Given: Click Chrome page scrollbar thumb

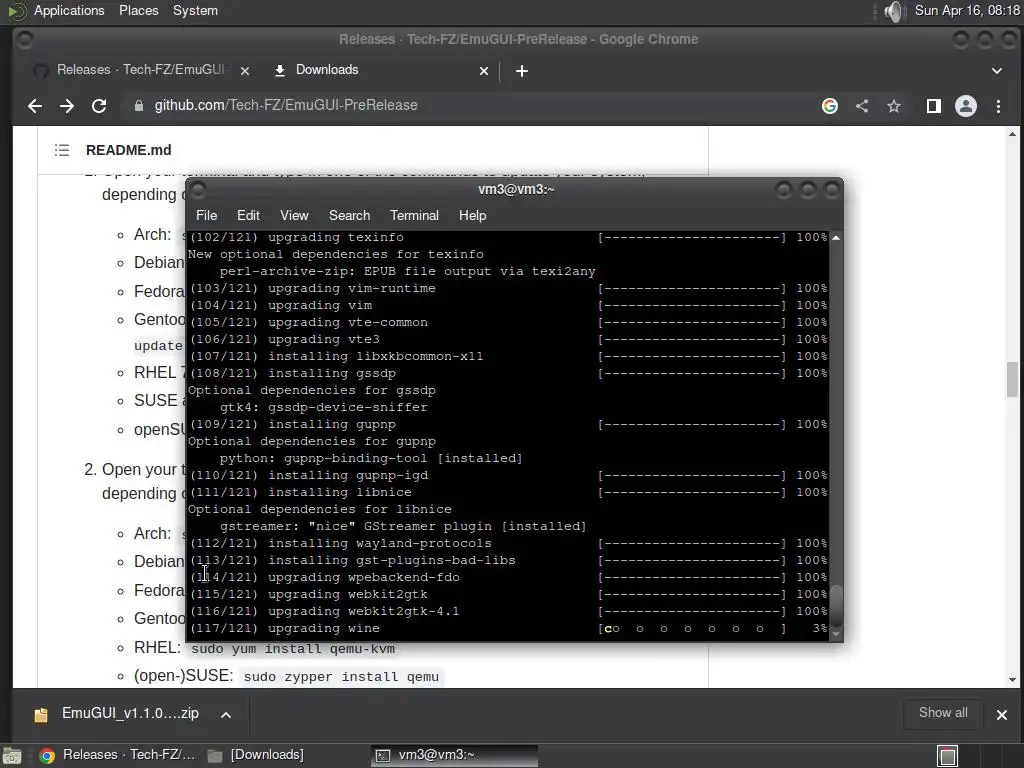Looking at the screenshot, I should [1012, 379].
